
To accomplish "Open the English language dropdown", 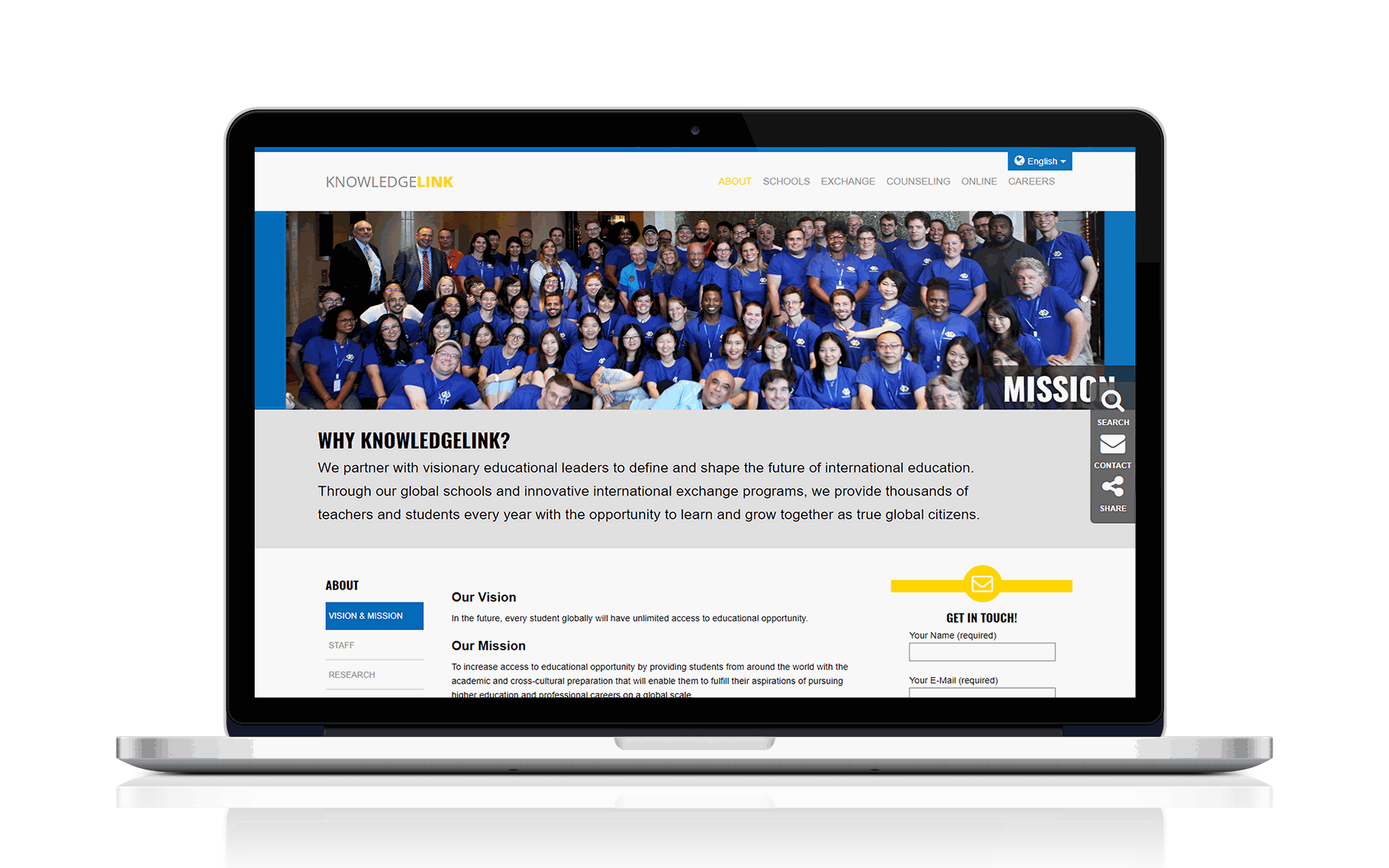I will [1040, 161].
